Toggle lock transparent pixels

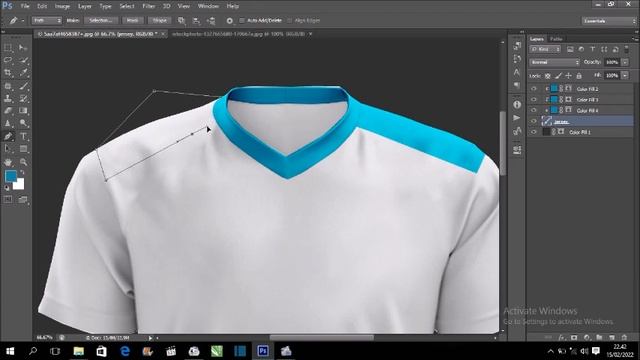click(548, 76)
